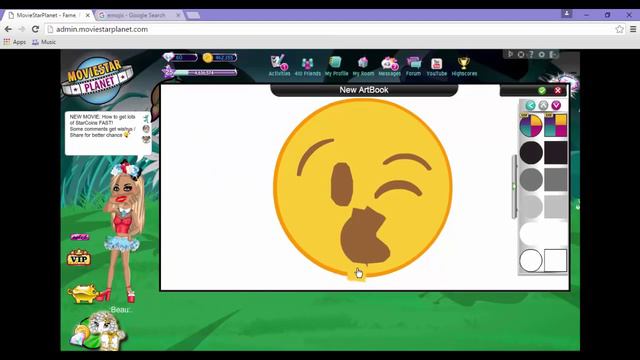Select the white outlined square shape

point(556,260)
